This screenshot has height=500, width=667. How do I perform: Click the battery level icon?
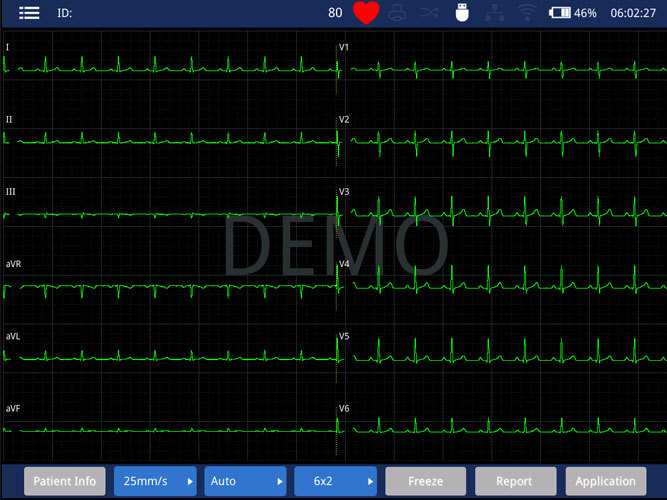(559, 13)
